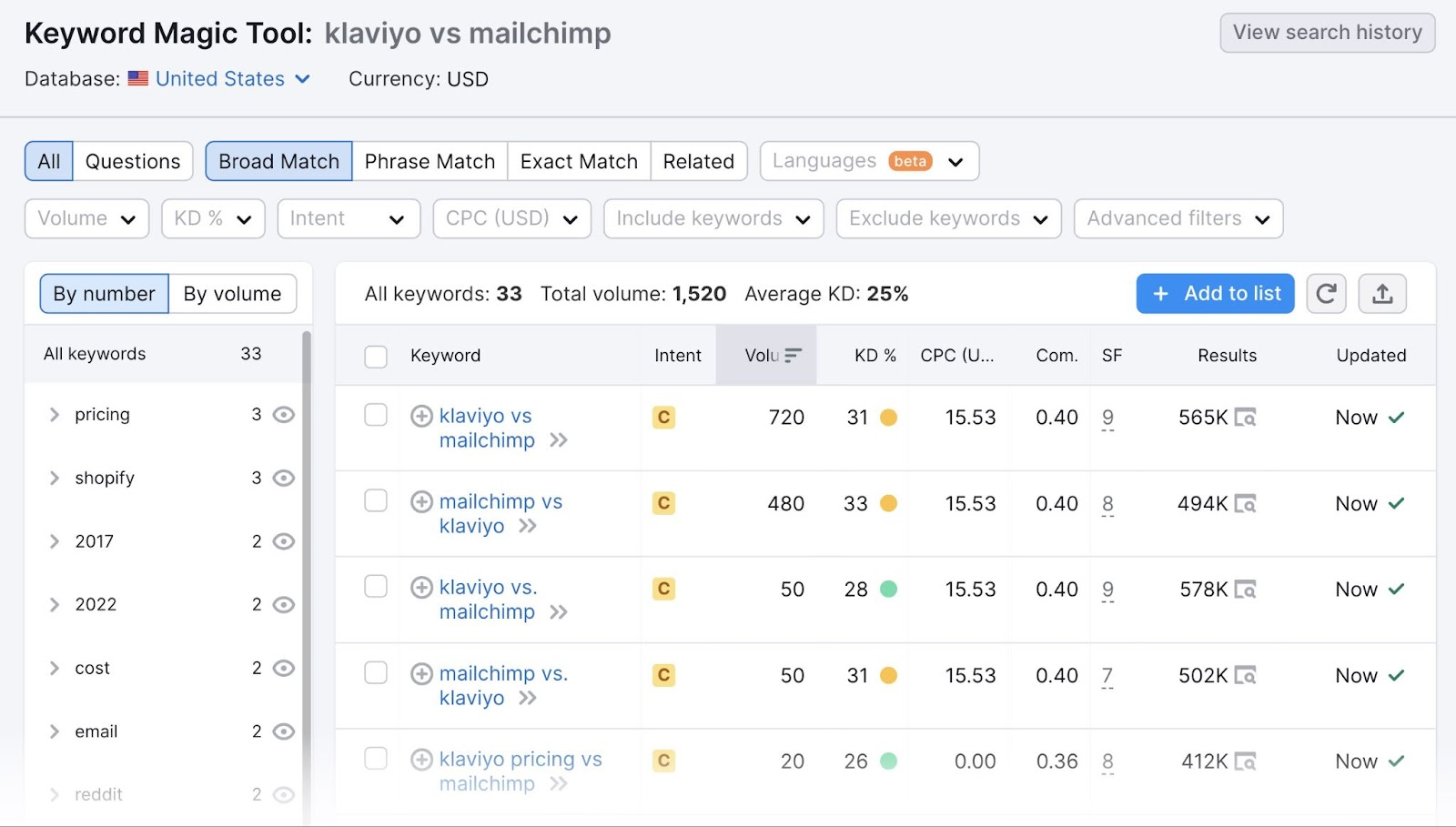This screenshot has width=1456, height=827.
Task: Tick checkbox for mailchimp vs klaviyo row
Action: coord(376,500)
